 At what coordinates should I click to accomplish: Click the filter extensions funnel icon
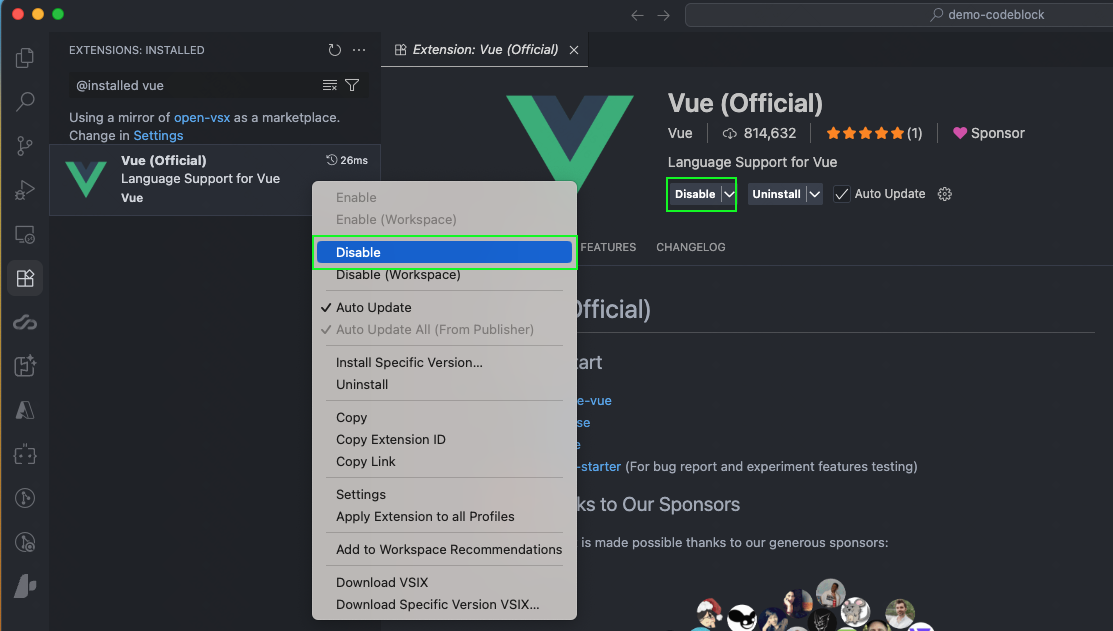click(x=352, y=86)
